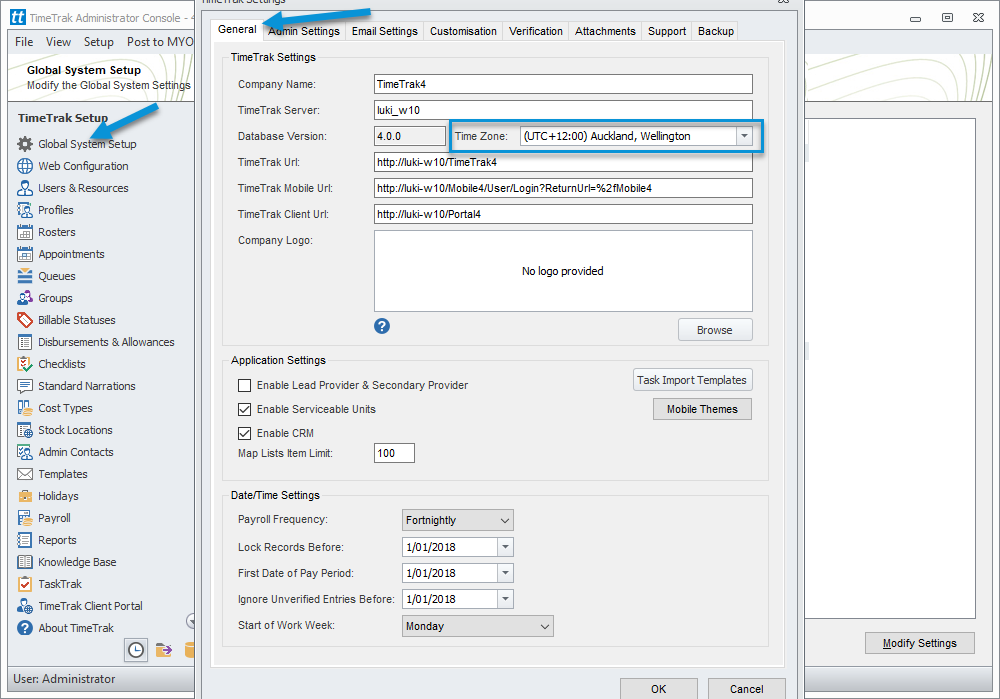The height and width of the screenshot is (699, 1000).
Task: Open the Setup menu in Administrator Console
Action: (99, 42)
